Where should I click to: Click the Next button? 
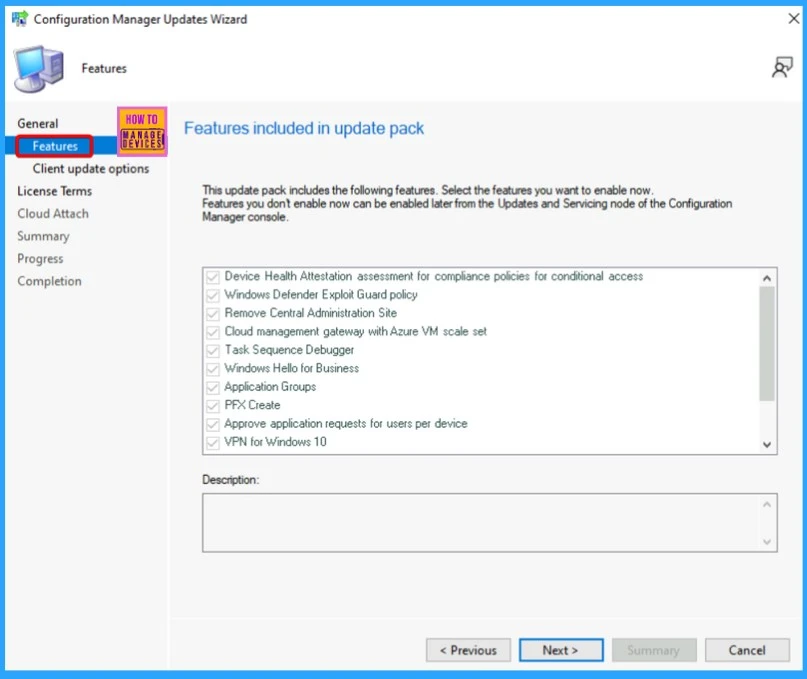tap(561, 650)
